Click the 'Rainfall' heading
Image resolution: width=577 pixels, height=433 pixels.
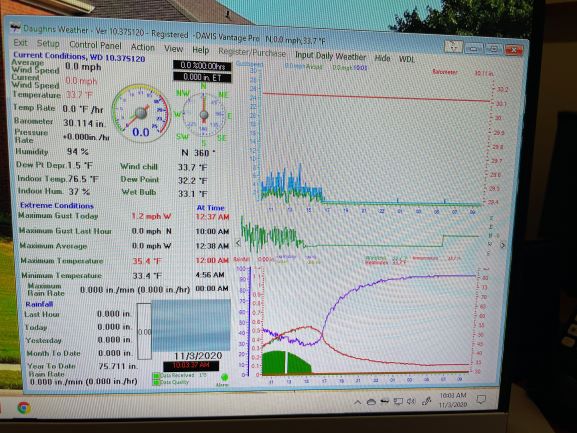tap(39, 304)
